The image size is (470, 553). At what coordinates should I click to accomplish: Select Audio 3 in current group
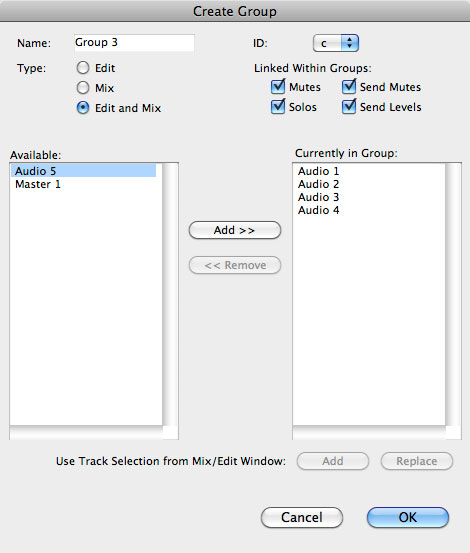369,197
